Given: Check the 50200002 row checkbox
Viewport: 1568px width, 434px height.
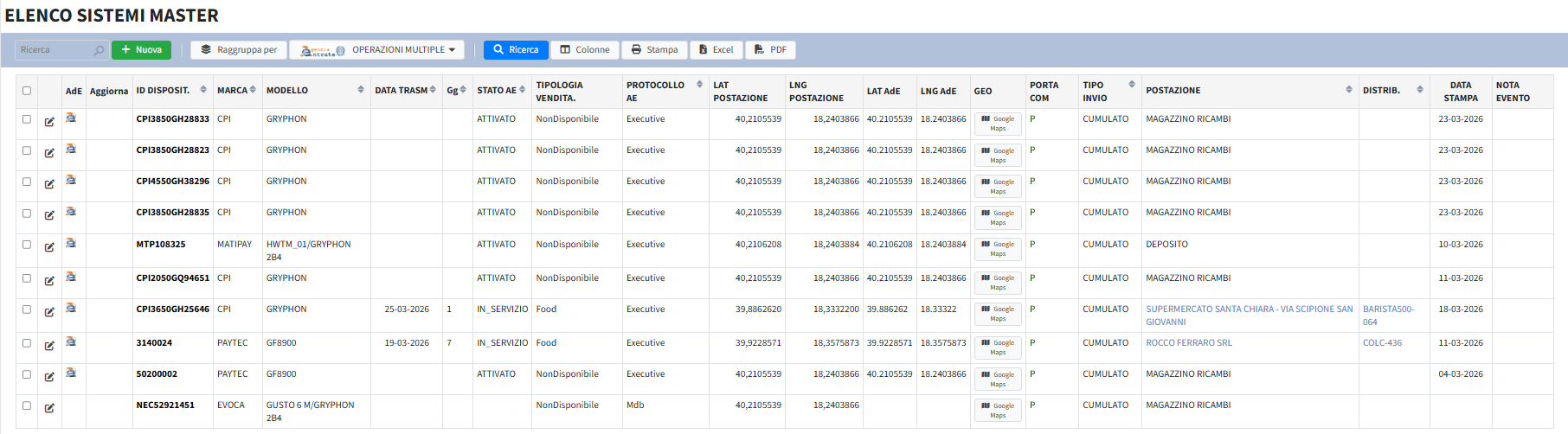Looking at the screenshot, I should (27, 374).
